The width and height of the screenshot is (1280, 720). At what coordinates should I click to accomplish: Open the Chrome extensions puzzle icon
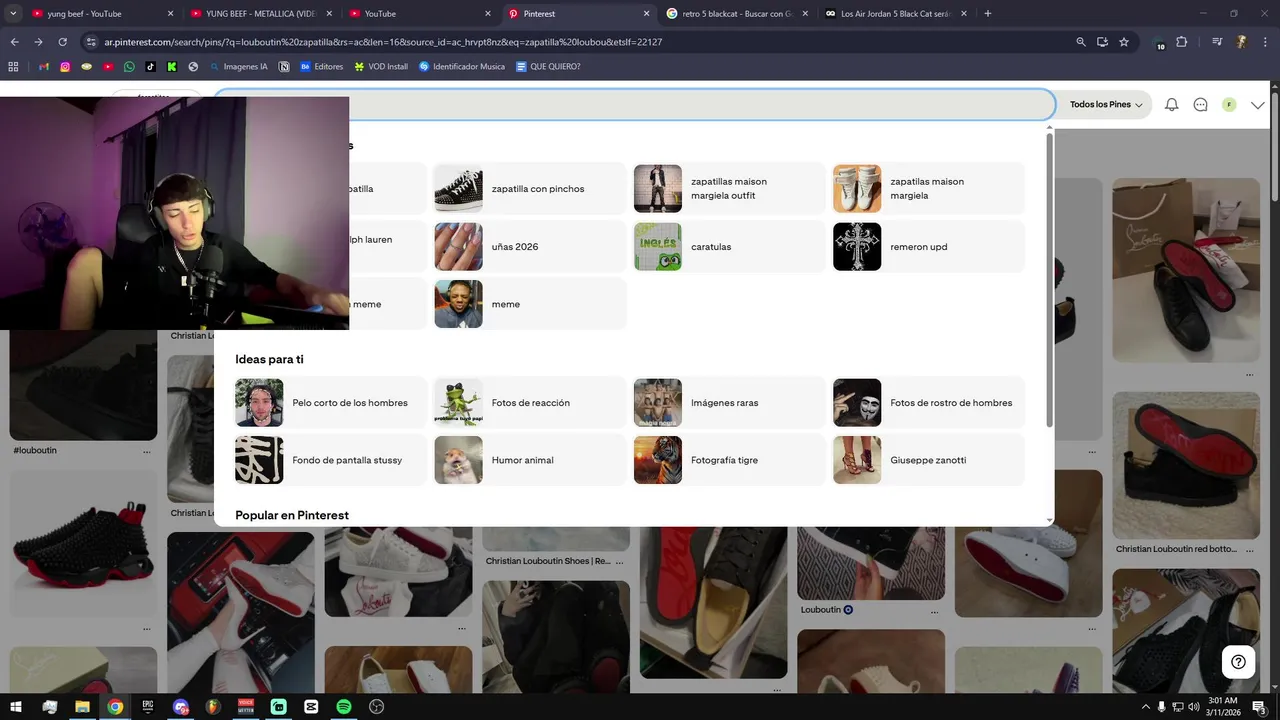pyautogui.click(x=1182, y=42)
